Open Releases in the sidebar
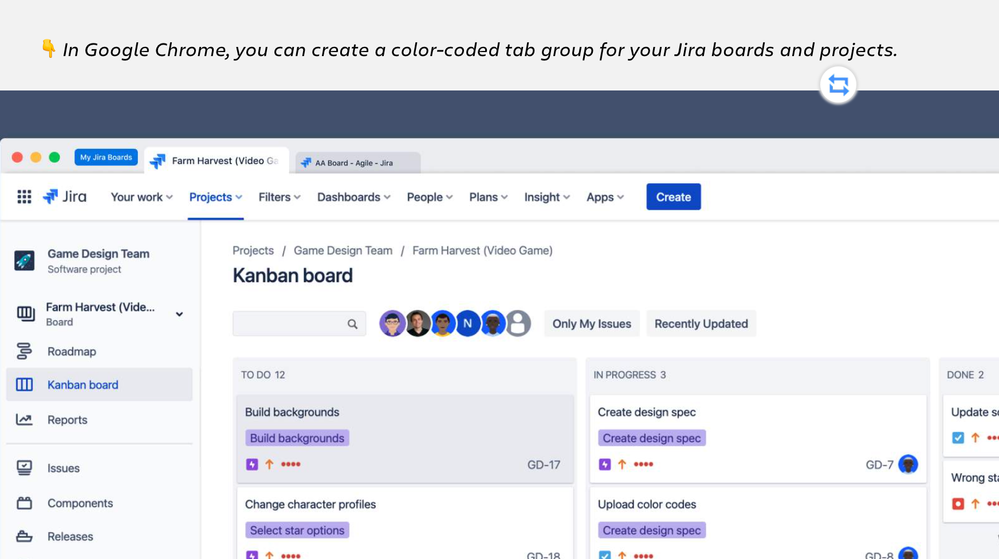This screenshot has width=999, height=559. pyautogui.click(x=70, y=537)
